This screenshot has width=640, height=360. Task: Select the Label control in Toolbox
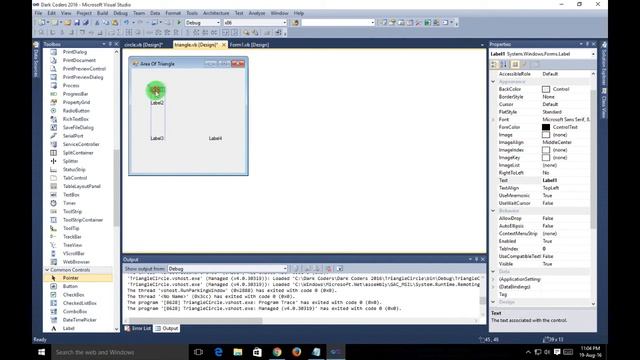[x=69, y=328]
